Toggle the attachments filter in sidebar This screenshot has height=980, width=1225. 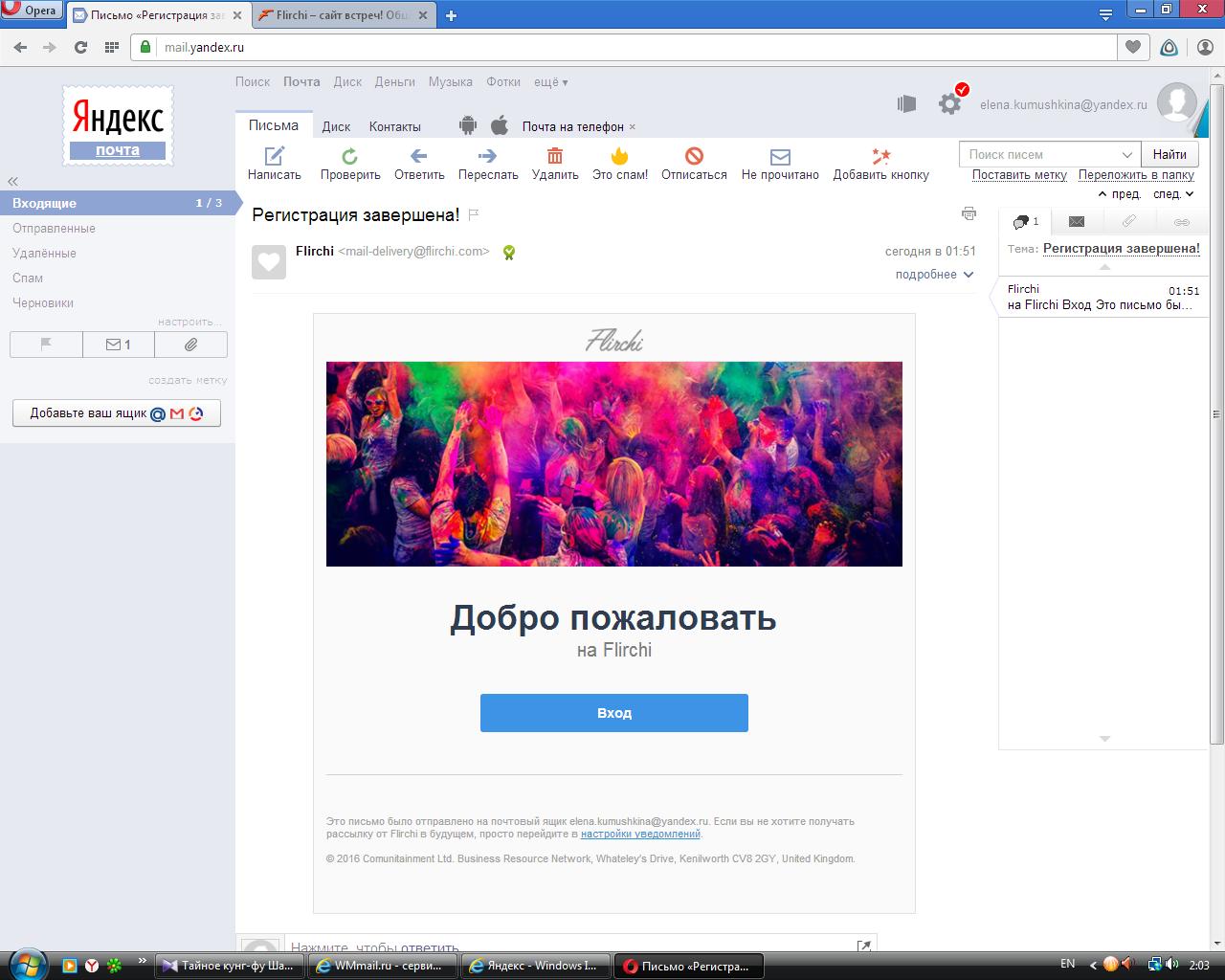point(190,345)
